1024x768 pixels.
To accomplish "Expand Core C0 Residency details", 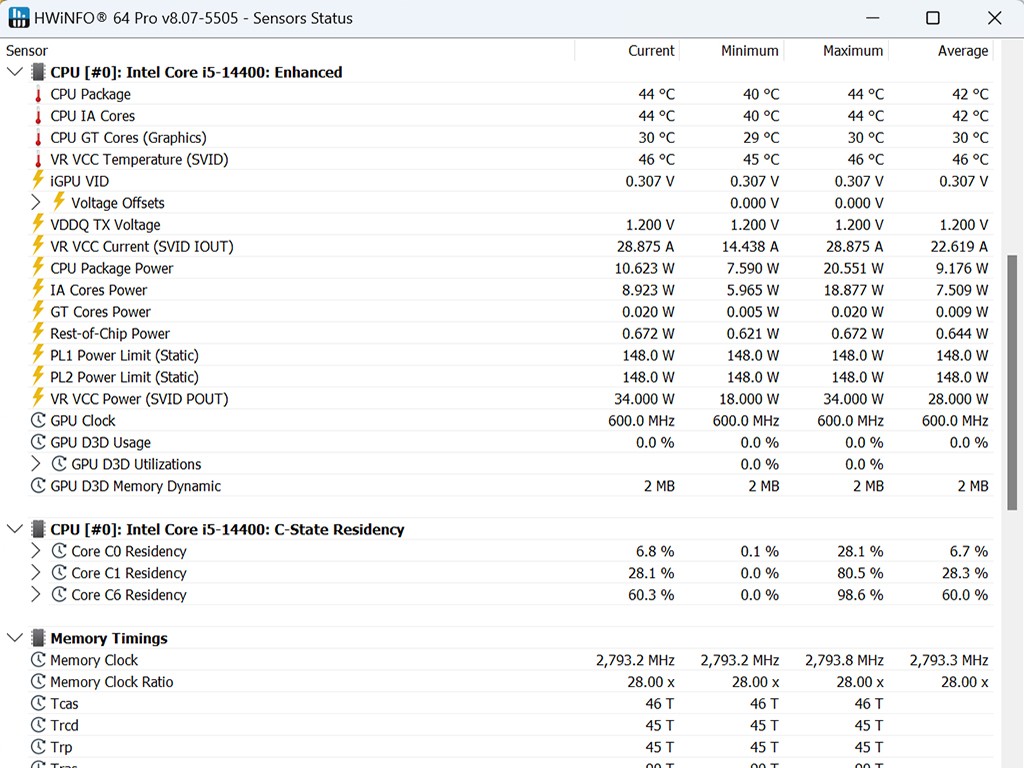I will (37, 551).
